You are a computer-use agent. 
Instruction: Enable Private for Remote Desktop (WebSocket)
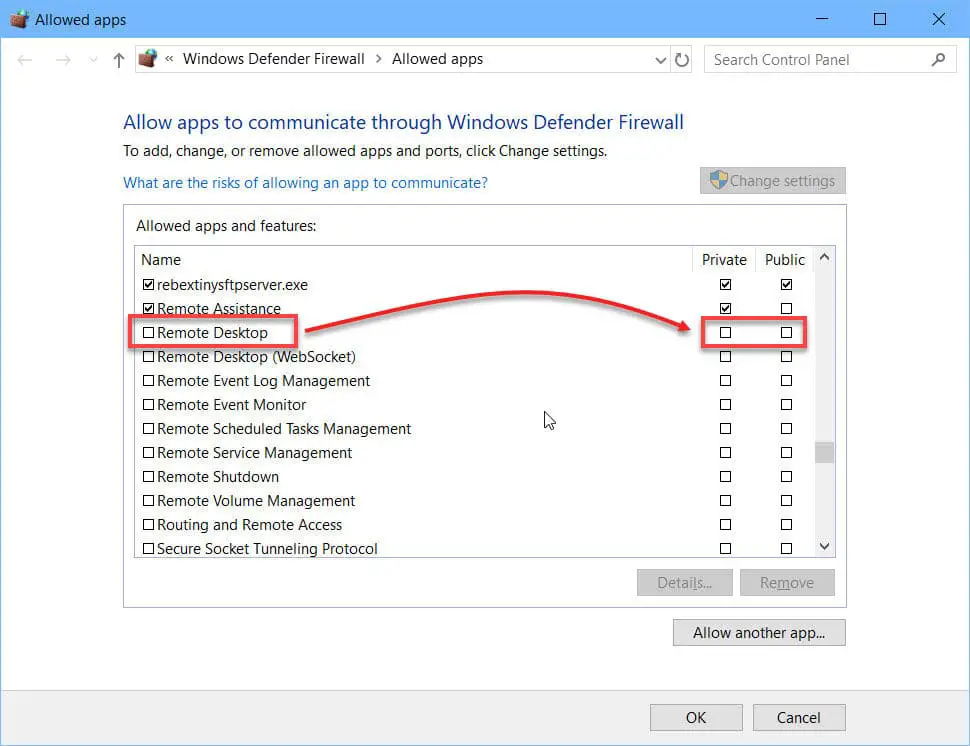(x=725, y=356)
